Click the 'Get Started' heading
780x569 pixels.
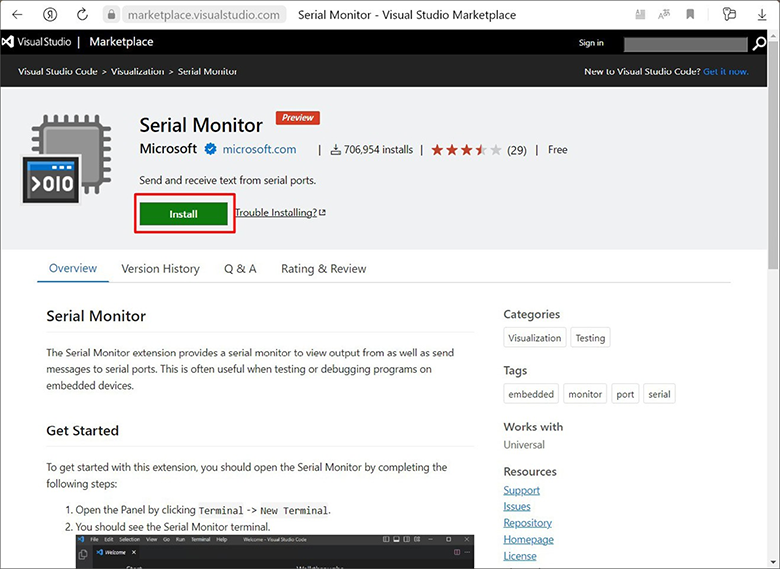click(x=83, y=430)
